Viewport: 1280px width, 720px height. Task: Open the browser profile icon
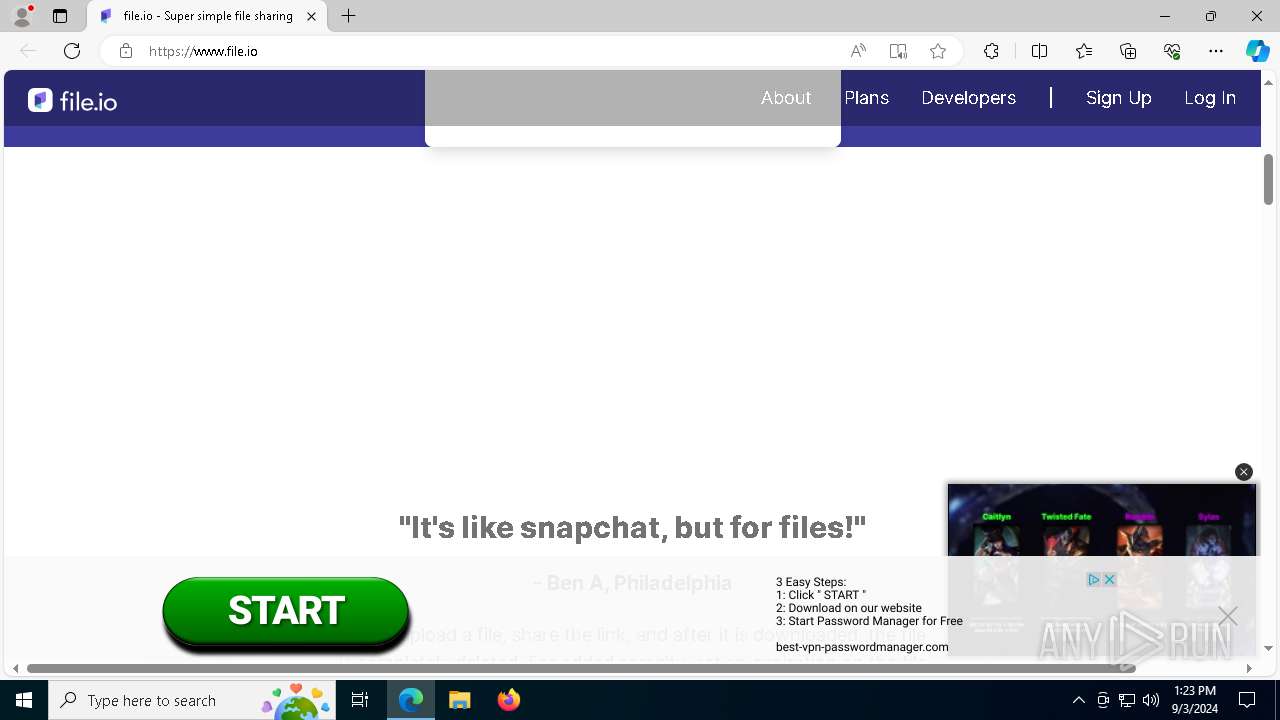pyautogui.click(x=21, y=16)
